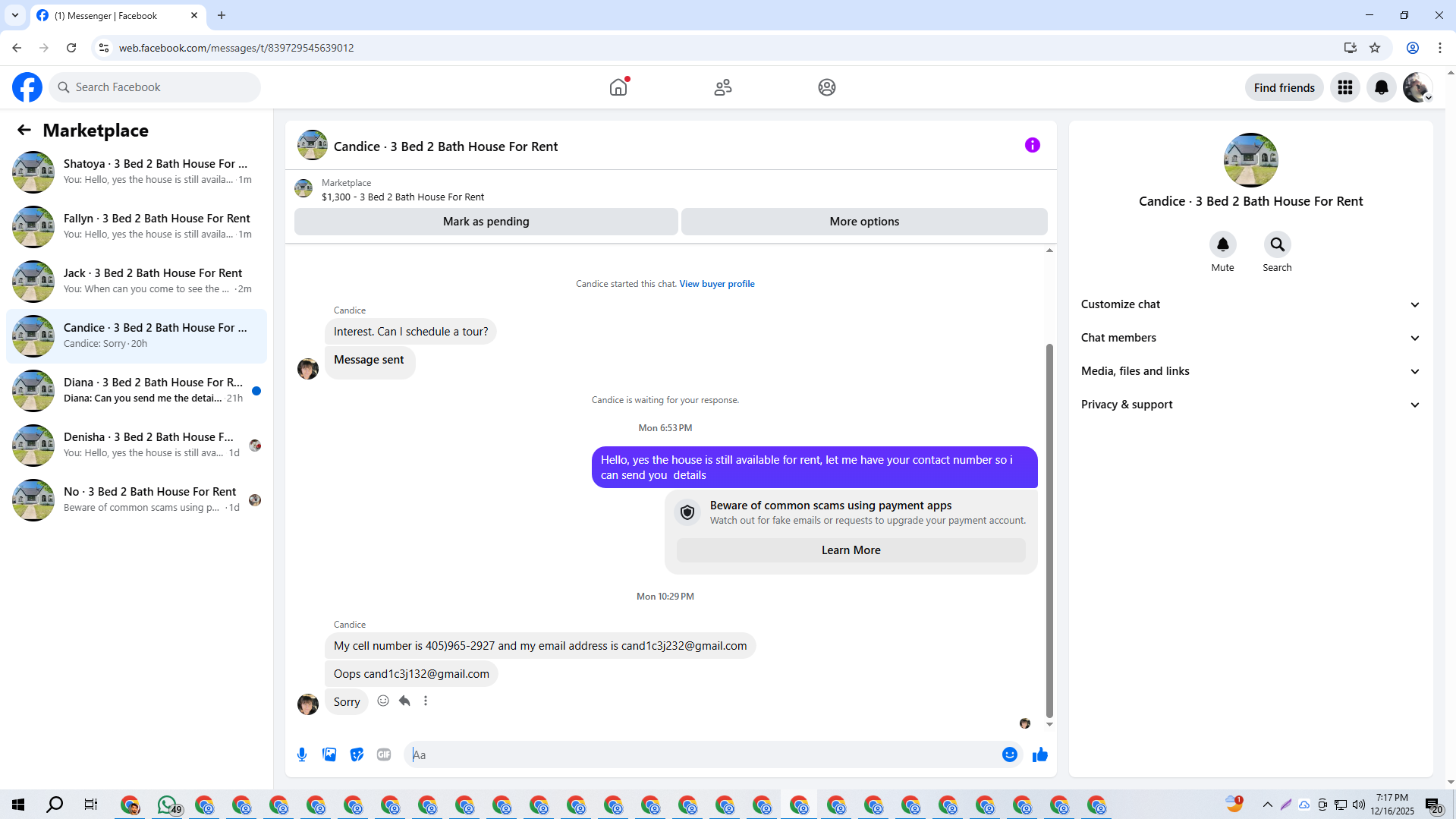The height and width of the screenshot is (819, 1456).
Task: Bookmark this page with the star icon
Action: (x=1375, y=48)
